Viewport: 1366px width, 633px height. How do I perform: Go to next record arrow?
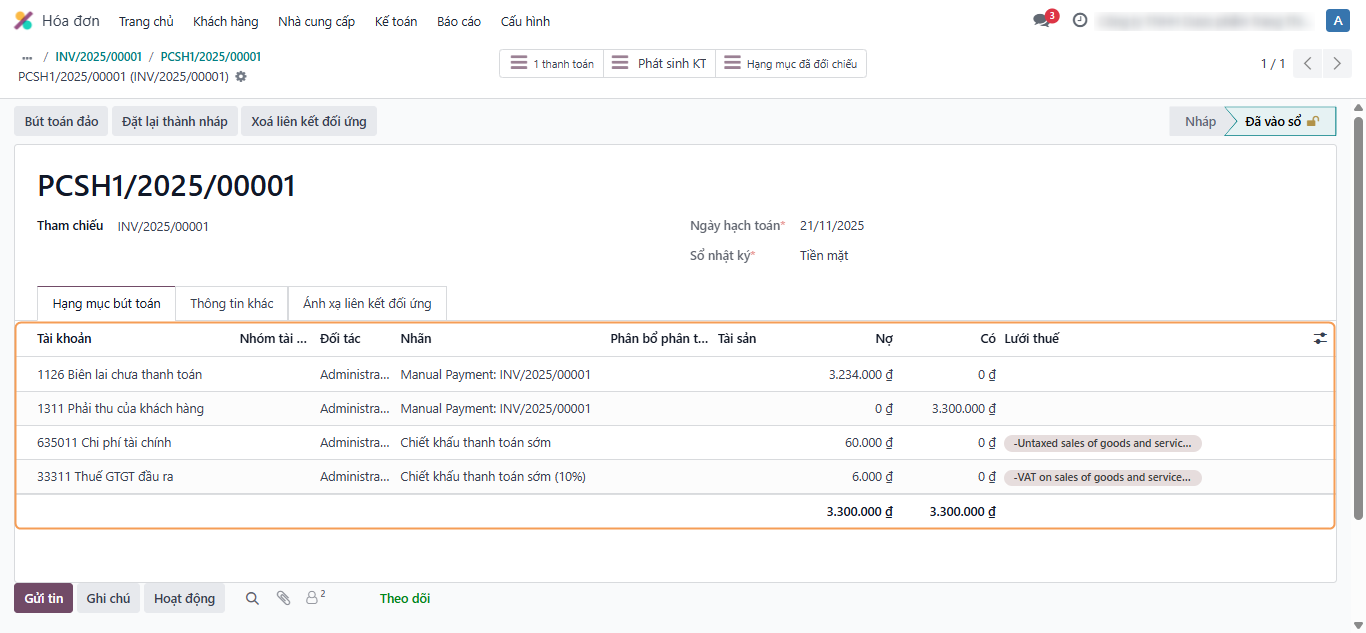click(1337, 63)
